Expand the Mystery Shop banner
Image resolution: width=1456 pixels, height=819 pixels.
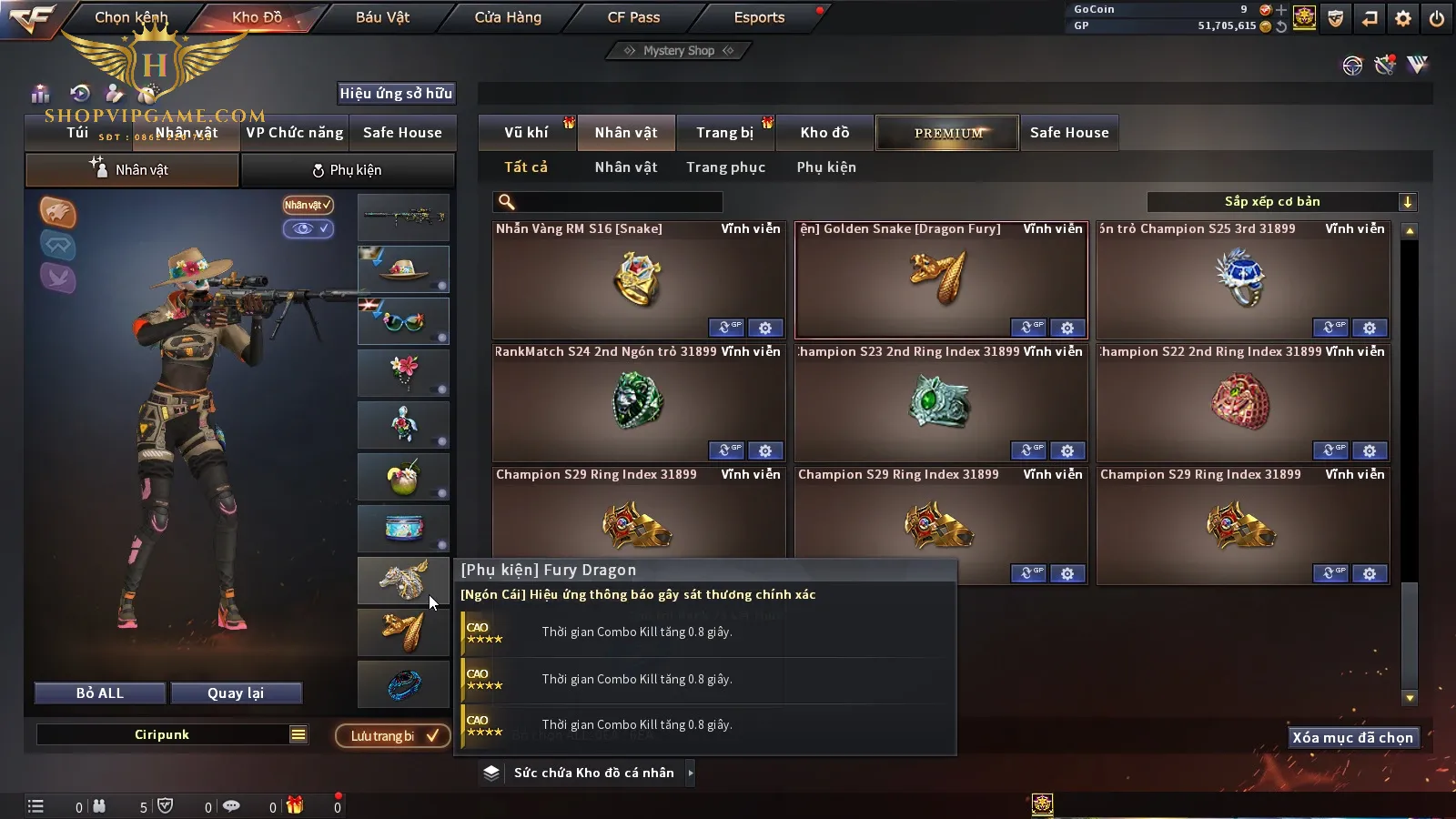click(x=679, y=51)
